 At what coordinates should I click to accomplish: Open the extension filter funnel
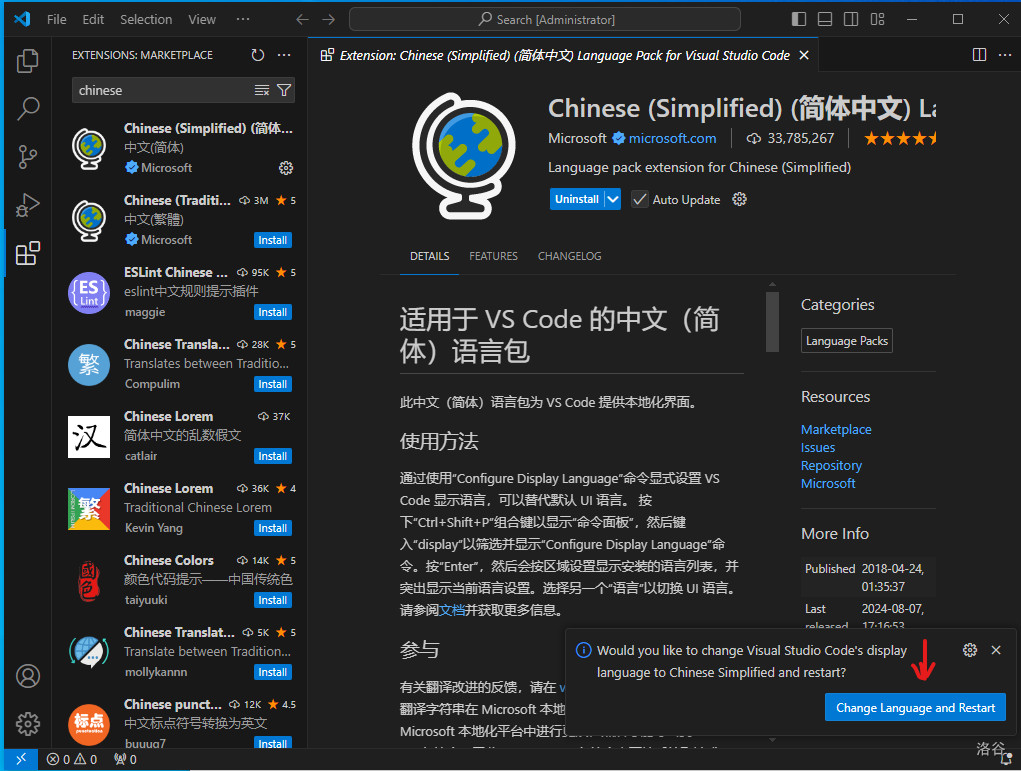click(284, 91)
